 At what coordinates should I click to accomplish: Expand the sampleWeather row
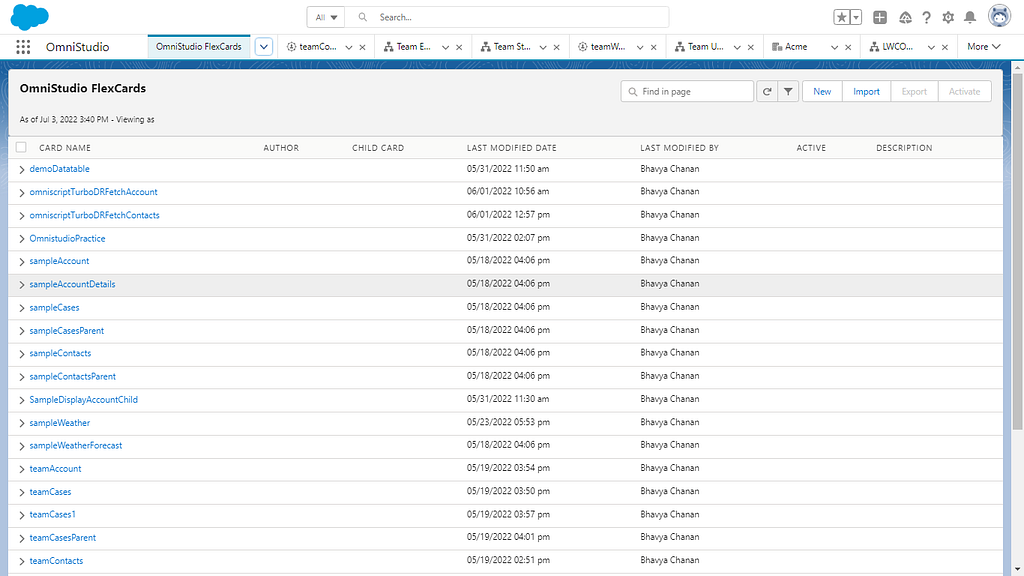(x=22, y=423)
